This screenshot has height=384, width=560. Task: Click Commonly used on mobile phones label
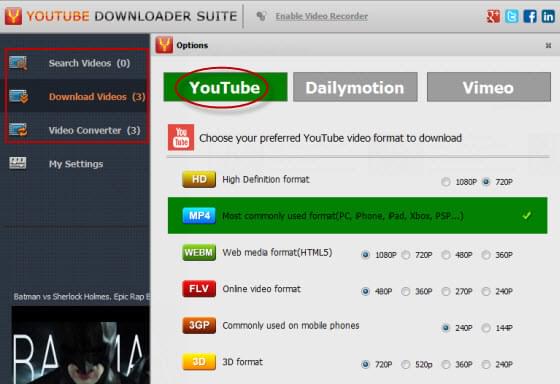291,325
